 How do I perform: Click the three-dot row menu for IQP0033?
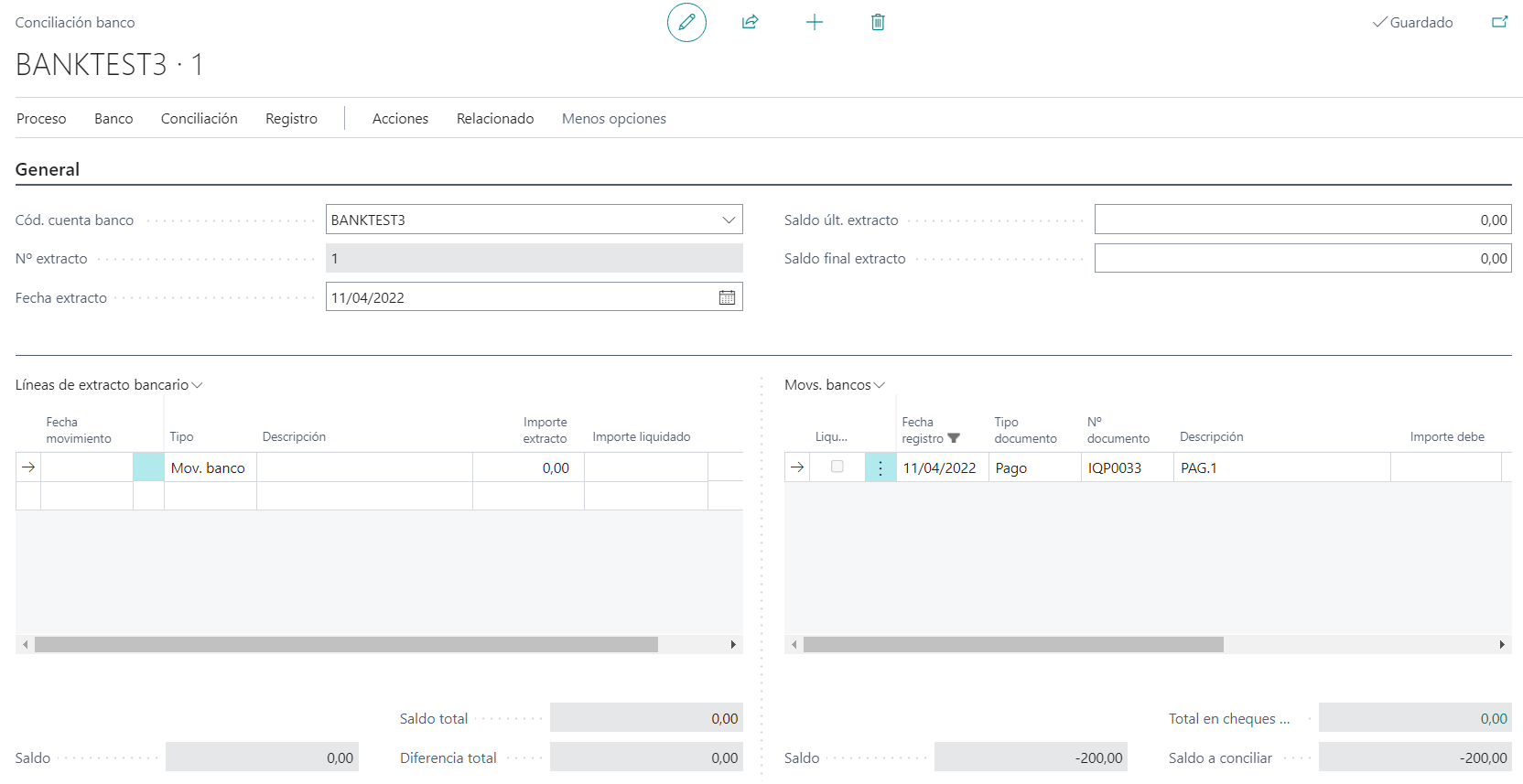(880, 468)
